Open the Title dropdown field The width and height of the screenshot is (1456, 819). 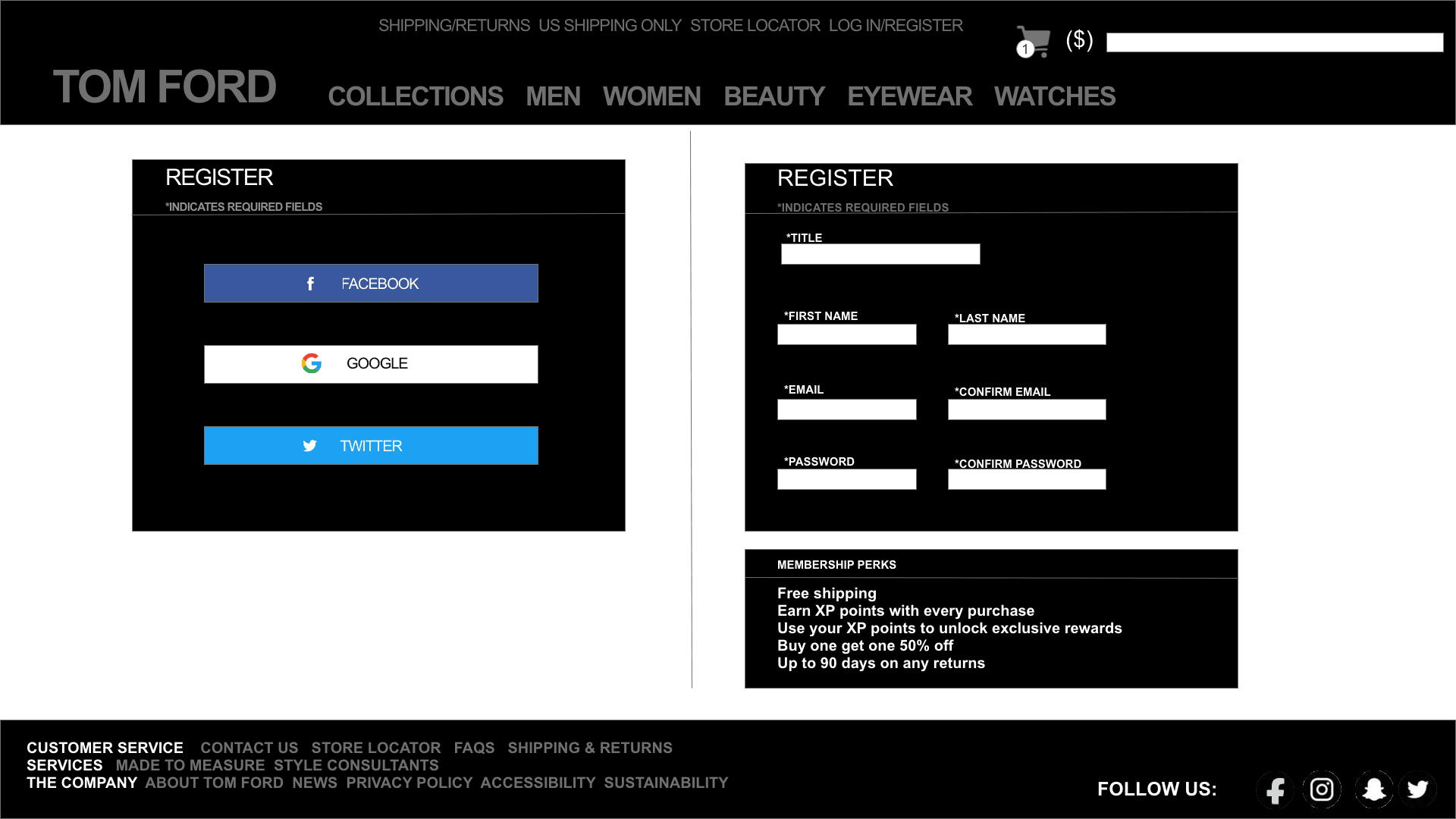tap(880, 254)
